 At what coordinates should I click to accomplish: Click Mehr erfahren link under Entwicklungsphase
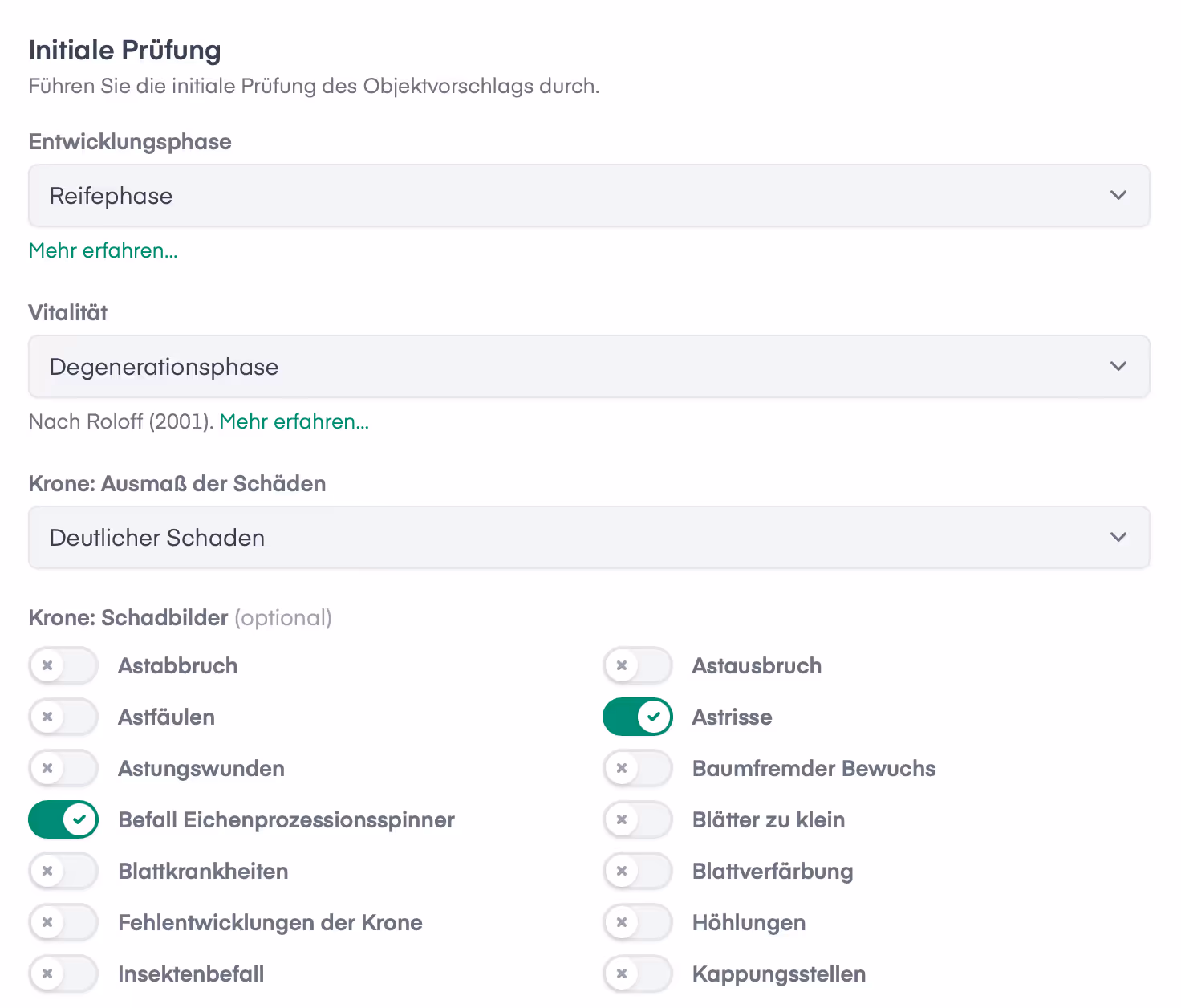(x=103, y=250)
